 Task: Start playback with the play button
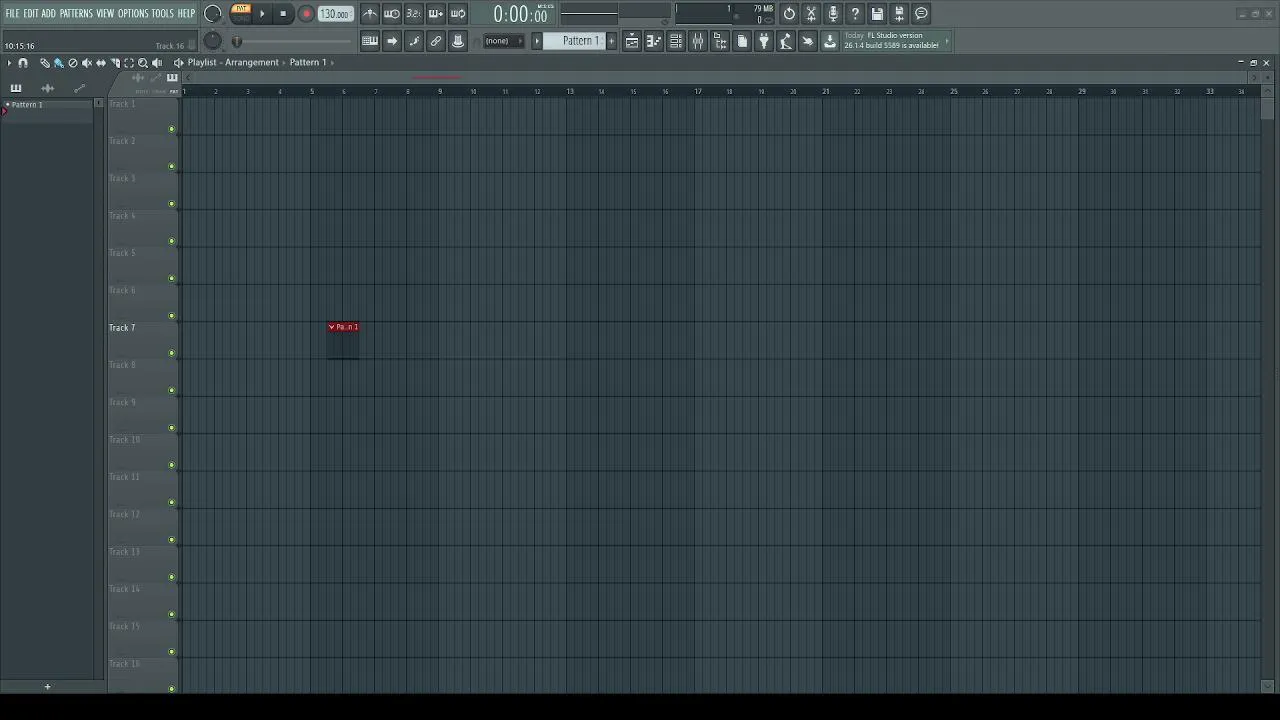(262, 14)
